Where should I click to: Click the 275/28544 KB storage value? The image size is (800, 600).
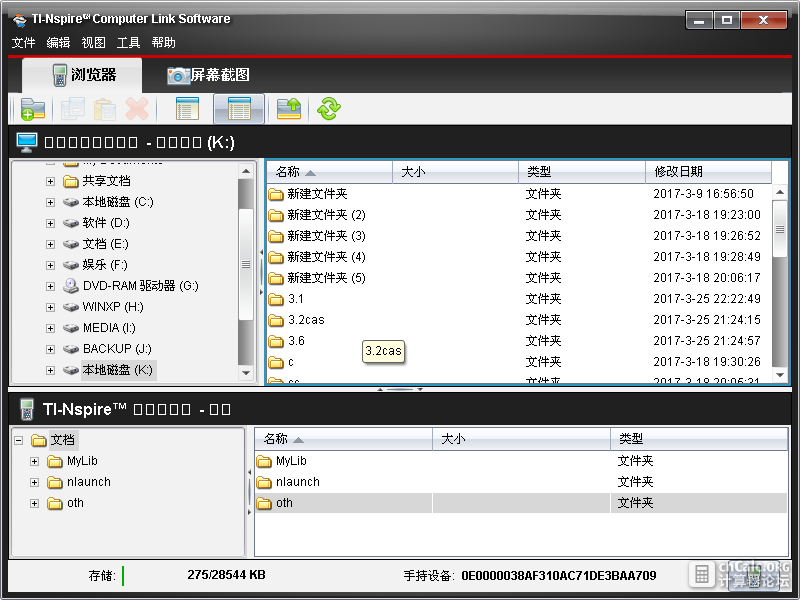[226, 575]
